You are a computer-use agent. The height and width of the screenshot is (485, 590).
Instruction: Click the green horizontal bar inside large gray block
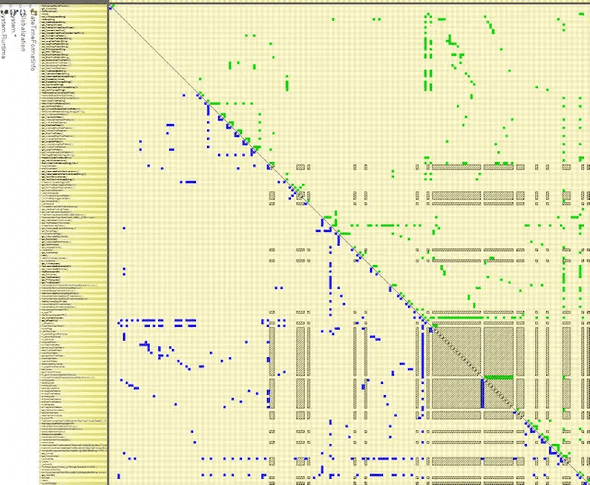pyautogui.click(x=499, y=377)
